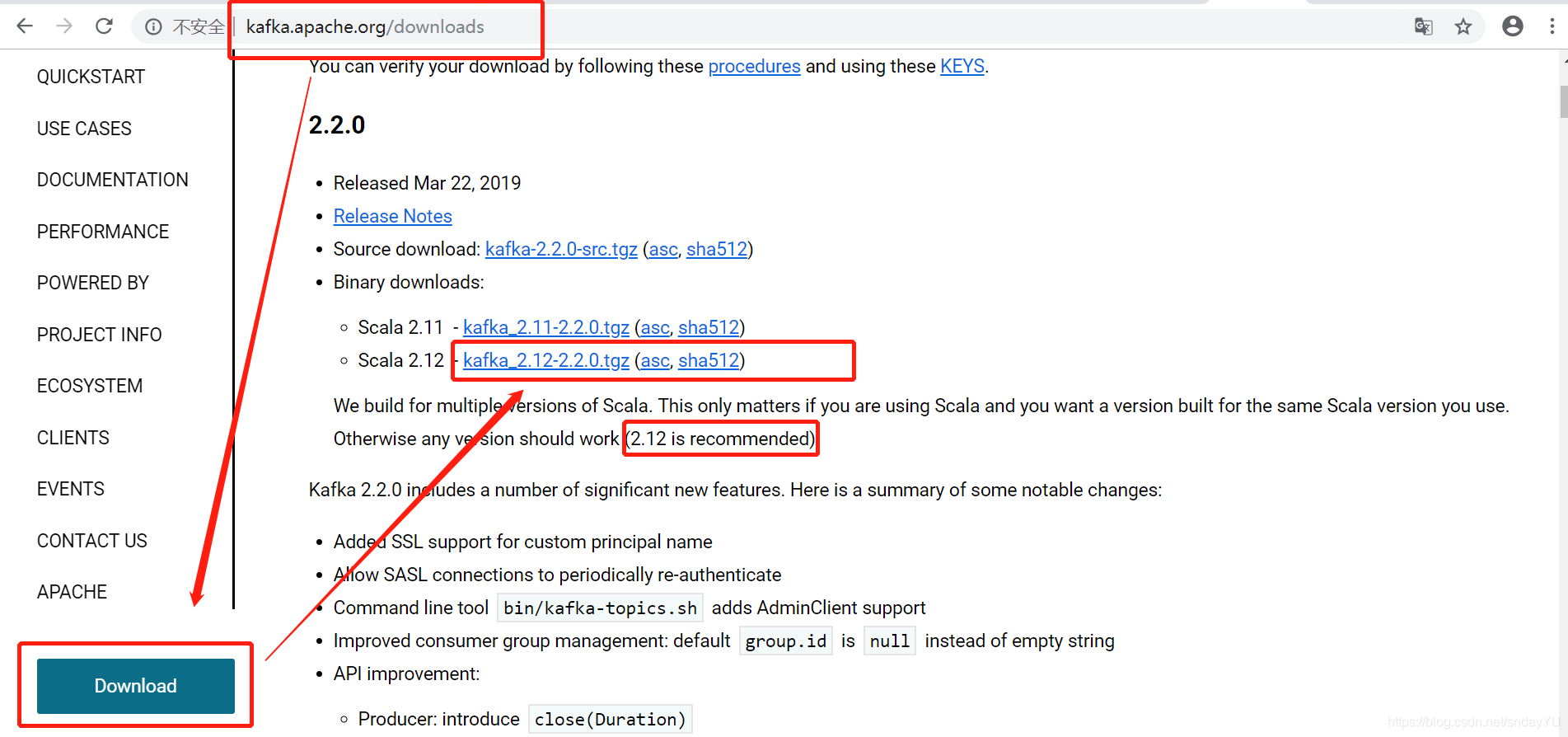The image size is (1568, 737).
Task: Open the Chrome profile avatar
Action: pos(1513,26)
